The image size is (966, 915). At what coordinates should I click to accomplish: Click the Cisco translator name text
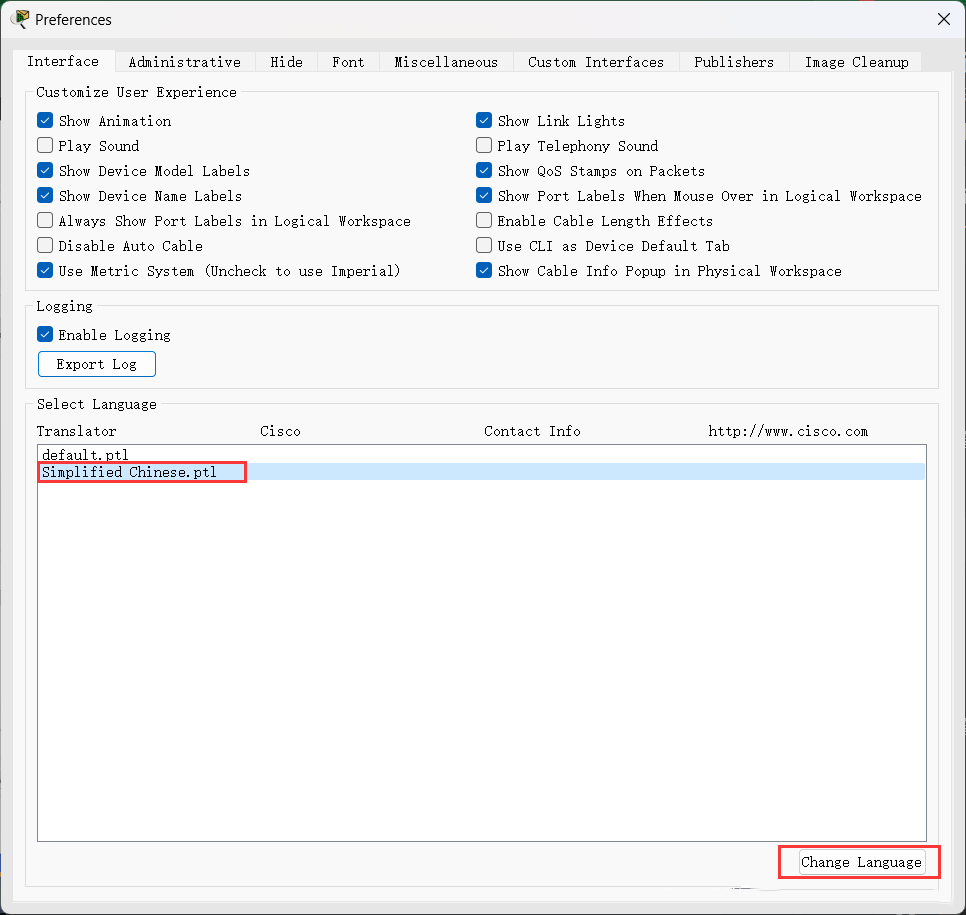(x=280, y=431)
